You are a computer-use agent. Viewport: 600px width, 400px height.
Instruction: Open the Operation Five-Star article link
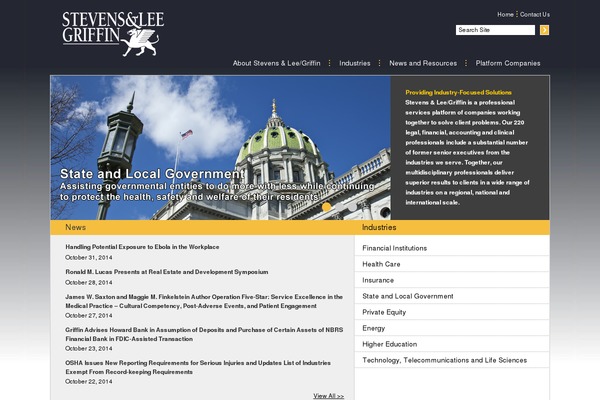pyautogui.click(x=204, y=301)
